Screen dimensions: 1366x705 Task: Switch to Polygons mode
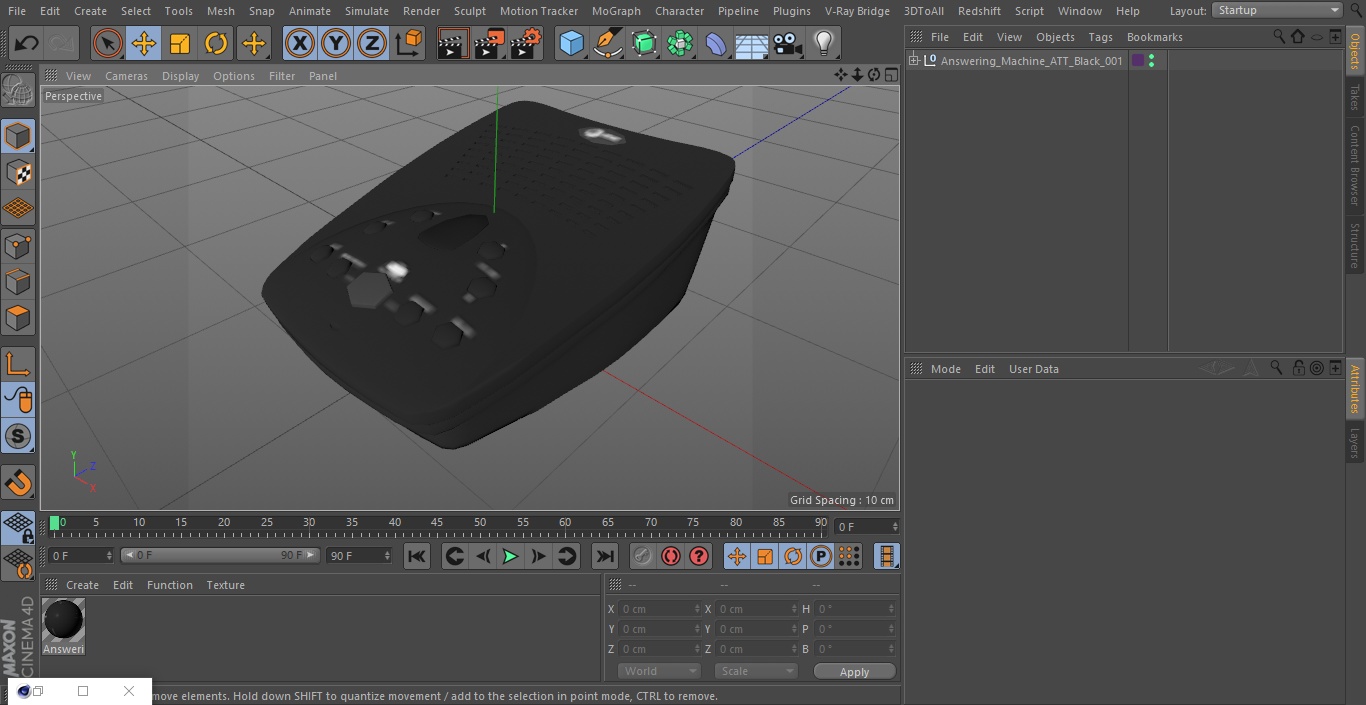tap(18, 318)
